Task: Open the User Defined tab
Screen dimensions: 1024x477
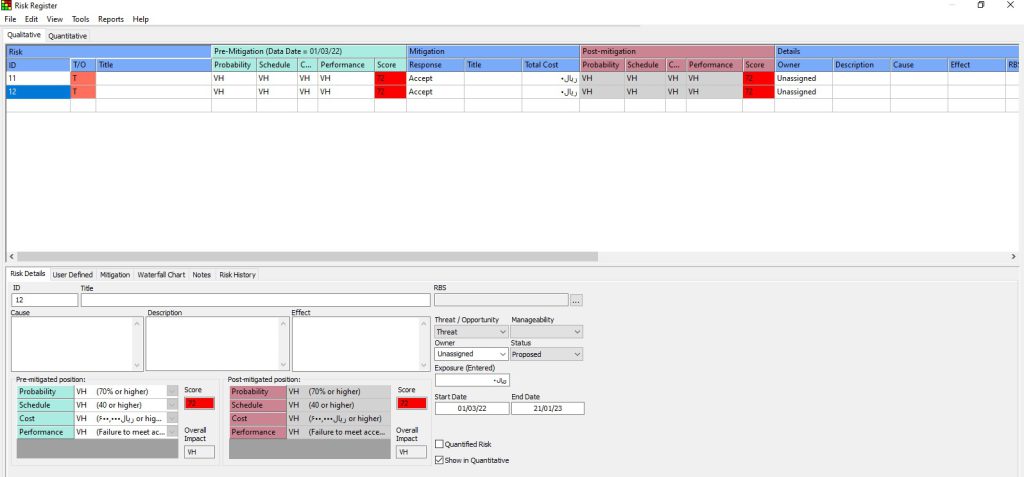Action: (x=72, y=275)
